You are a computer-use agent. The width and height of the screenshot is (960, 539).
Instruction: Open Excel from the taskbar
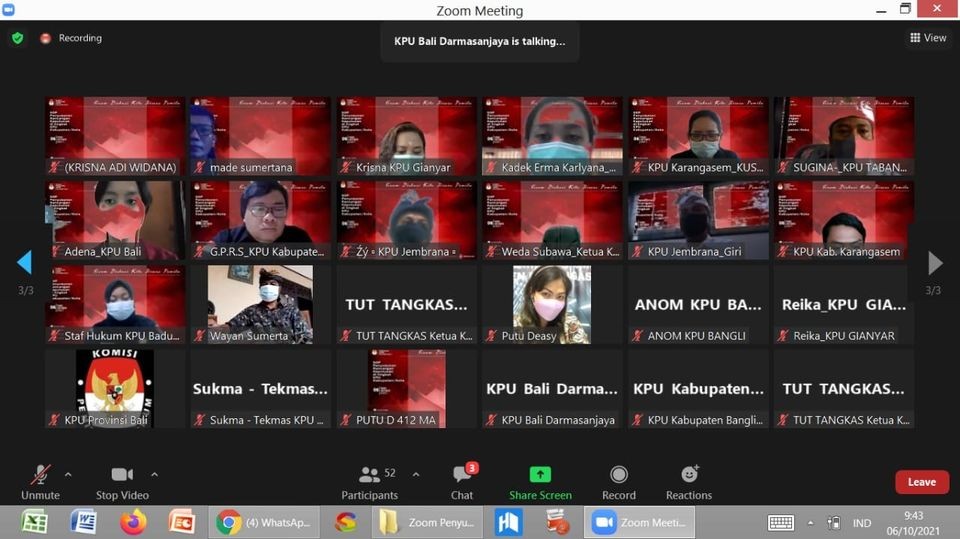35,522
